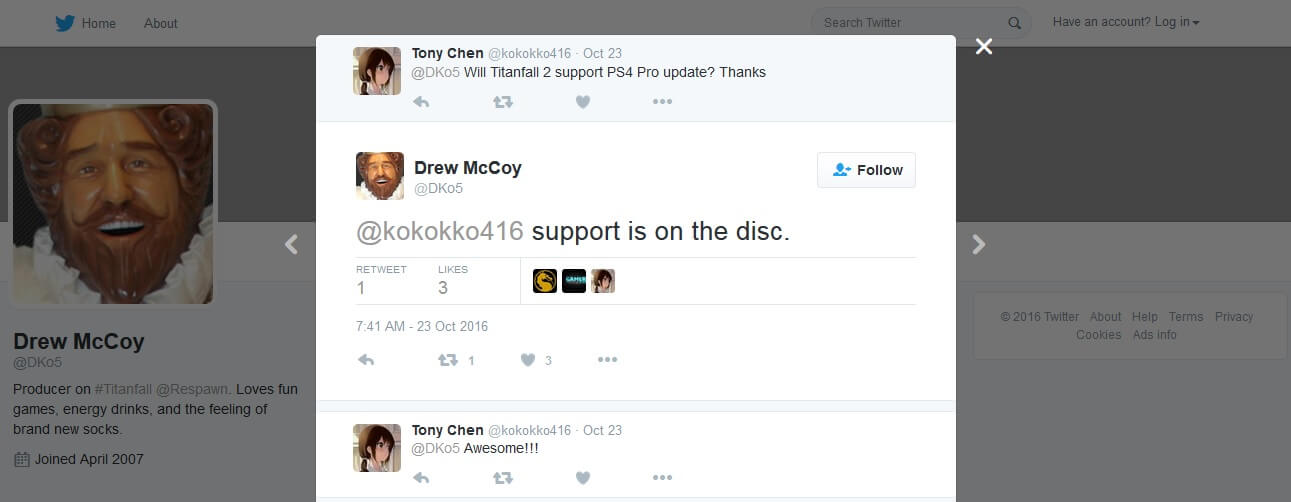
Task: Open more options on Tony Chen's top tweet
Action: (x=662, y=101)
